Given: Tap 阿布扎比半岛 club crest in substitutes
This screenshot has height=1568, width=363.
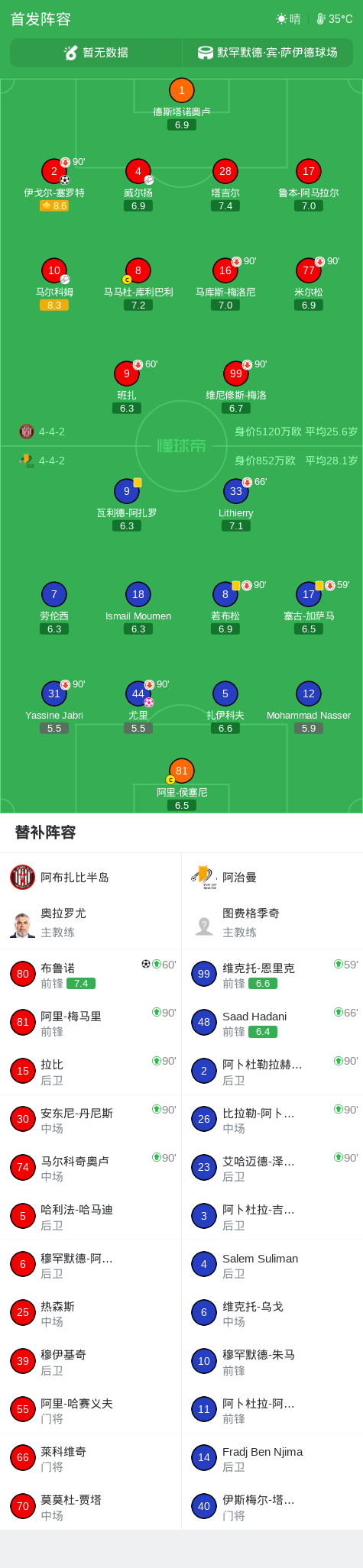Looking at the screenshot, I should coord(23,877).
